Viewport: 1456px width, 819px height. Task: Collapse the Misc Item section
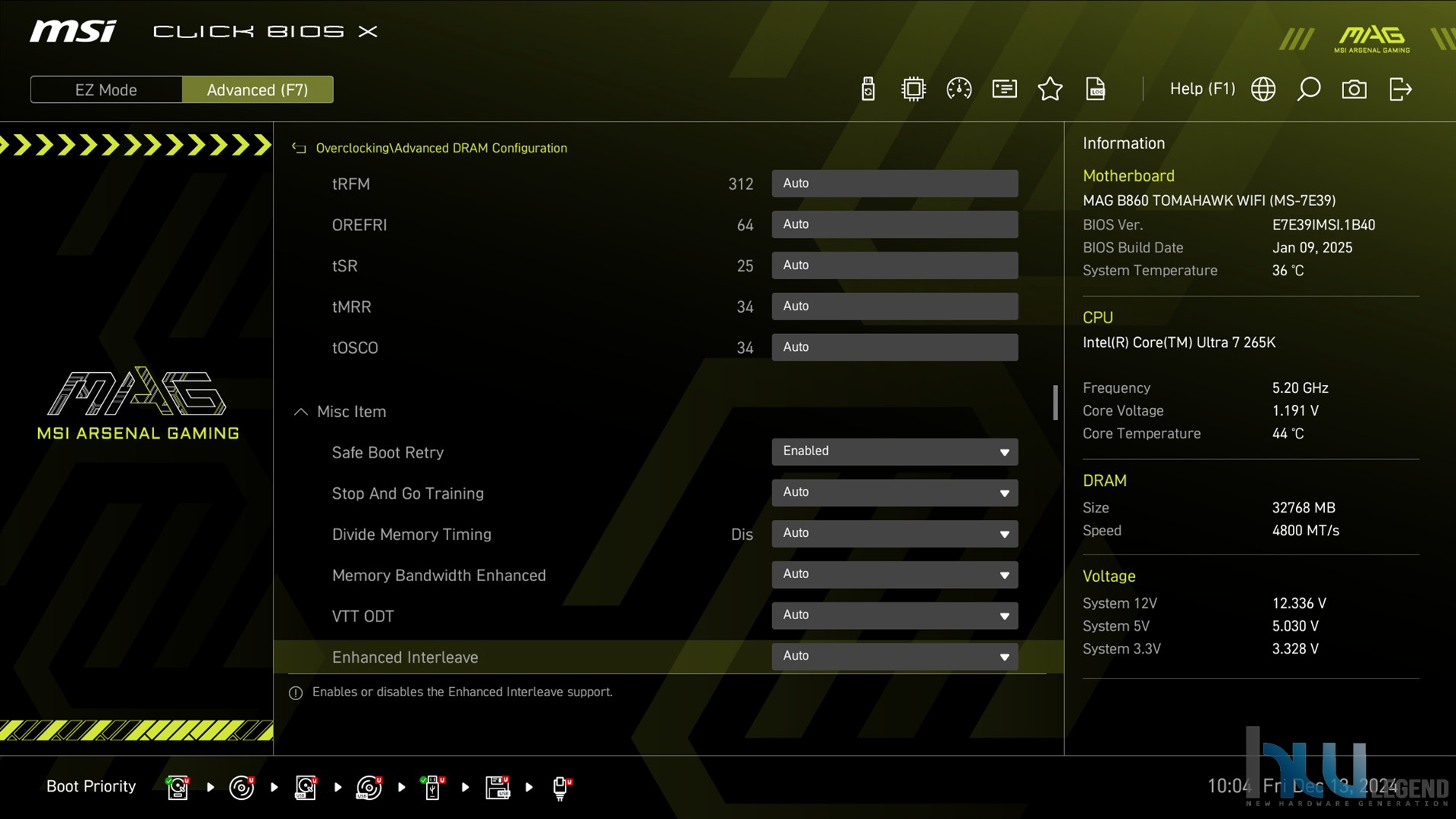[x=301, y=412]
